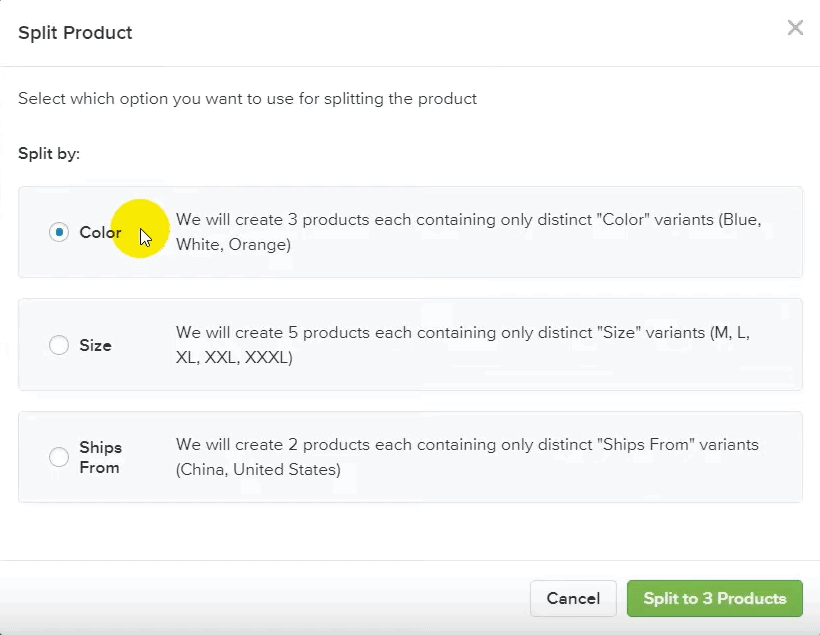Click the bold "Size" option label

[95, 345]
